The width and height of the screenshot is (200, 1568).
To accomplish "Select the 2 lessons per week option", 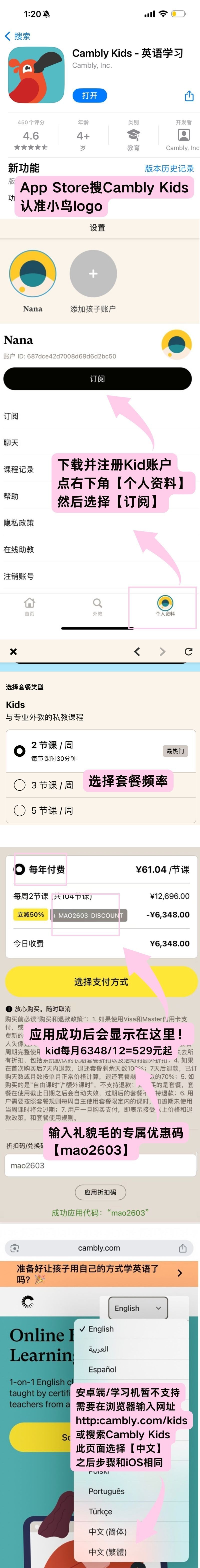I will [x=19, y=751].
